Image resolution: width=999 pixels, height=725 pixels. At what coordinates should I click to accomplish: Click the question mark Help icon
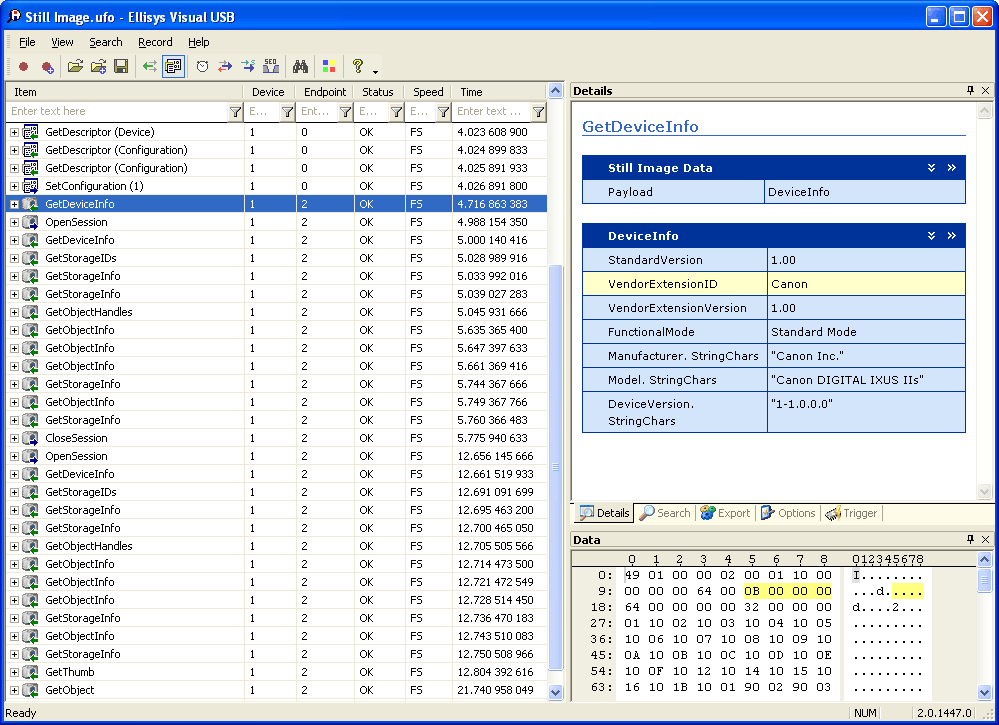pos(357,67)
